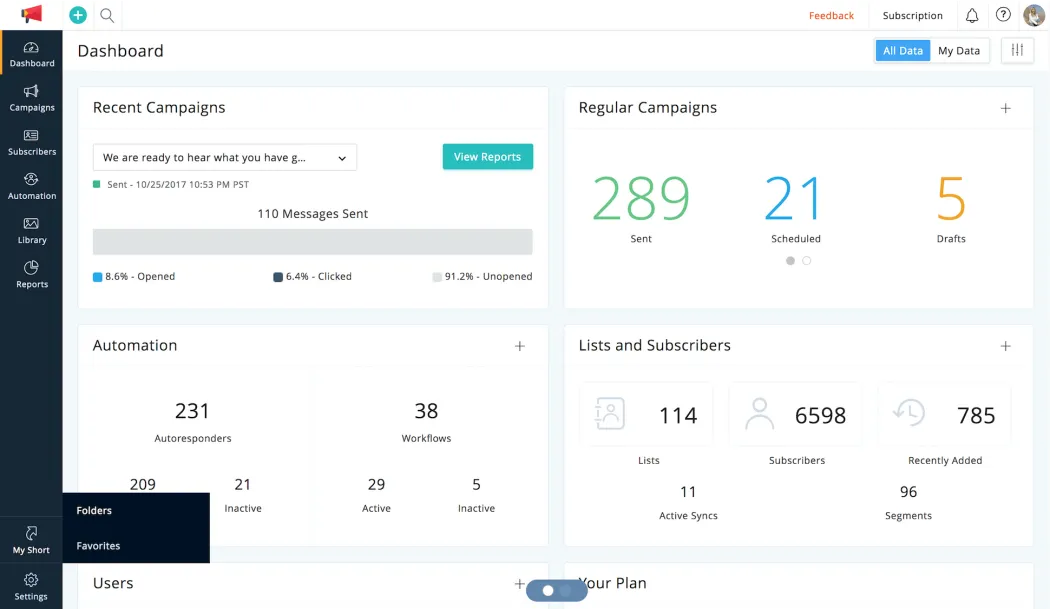The width and height of the screenshot is (1050, 609).
Task: Click the teal plus icon to create new
Action: tap(77, 15)
